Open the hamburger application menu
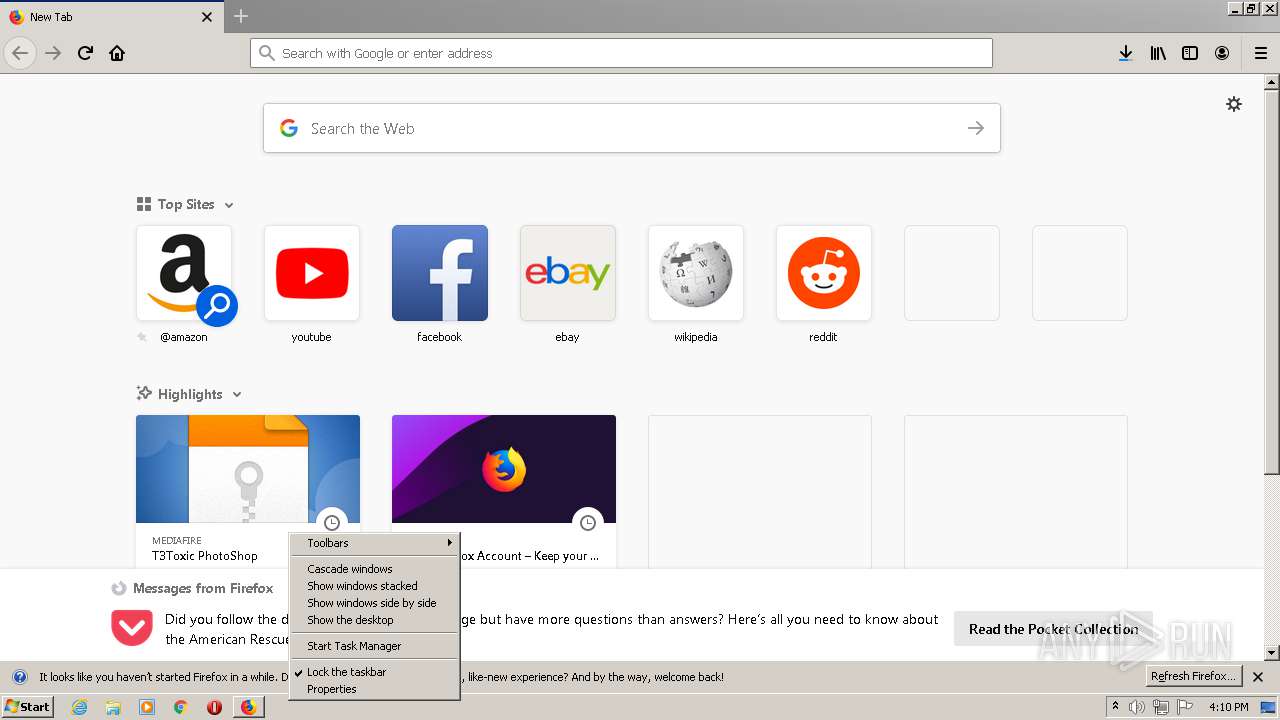The height and width of the screenshot is (720, 1280). (1260, 53)
